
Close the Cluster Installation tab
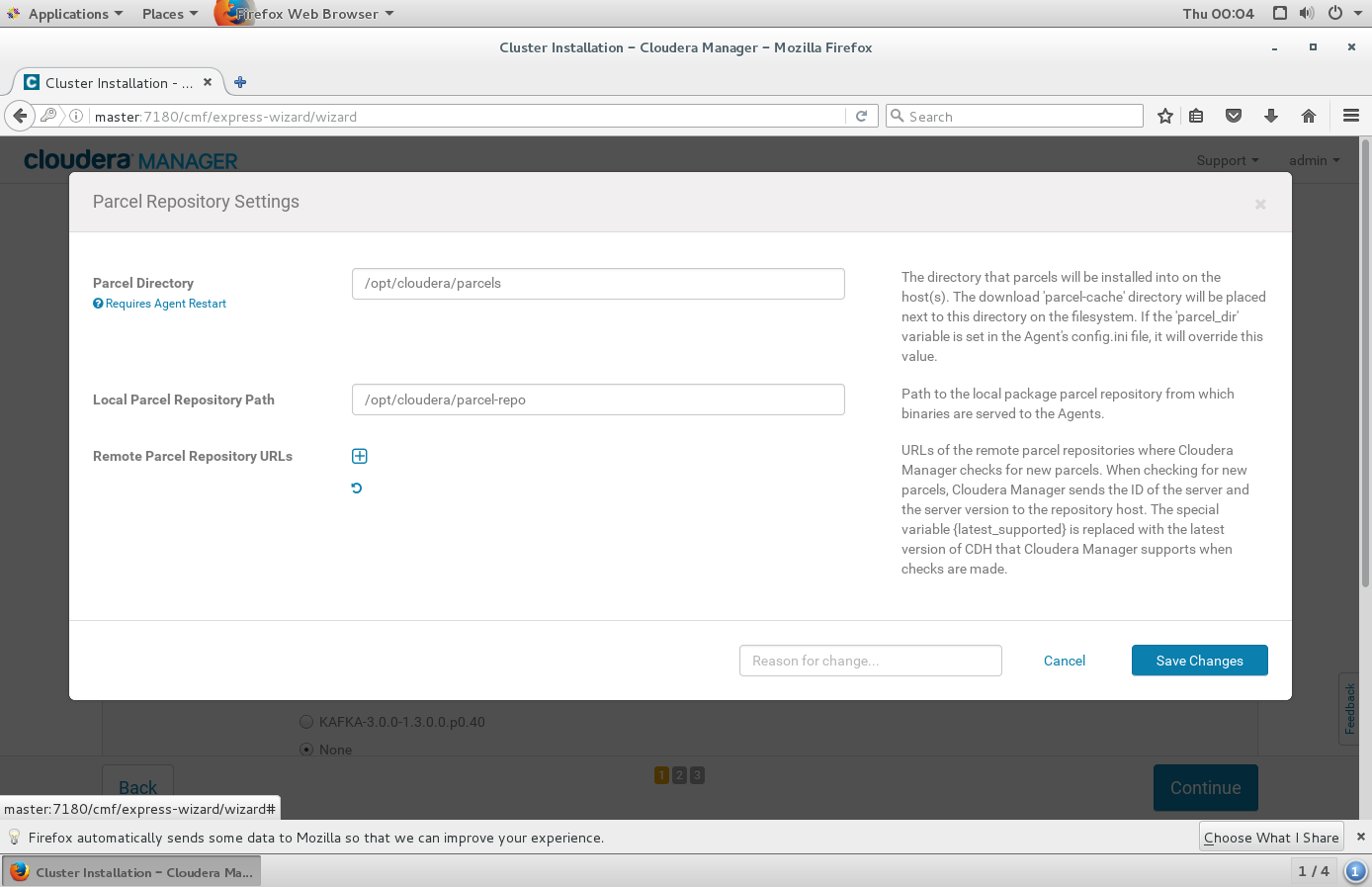tap(208, 82)
